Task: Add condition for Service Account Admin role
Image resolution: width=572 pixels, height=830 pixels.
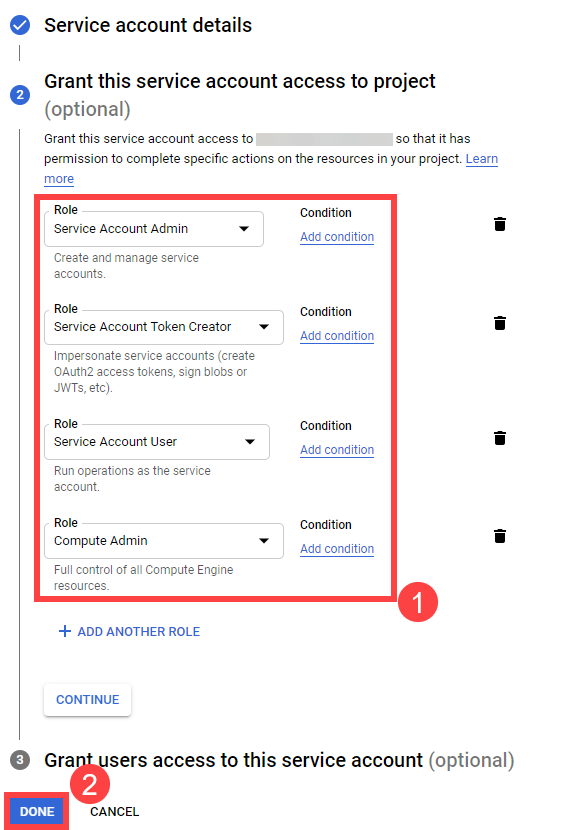Action: click(337, 237)
